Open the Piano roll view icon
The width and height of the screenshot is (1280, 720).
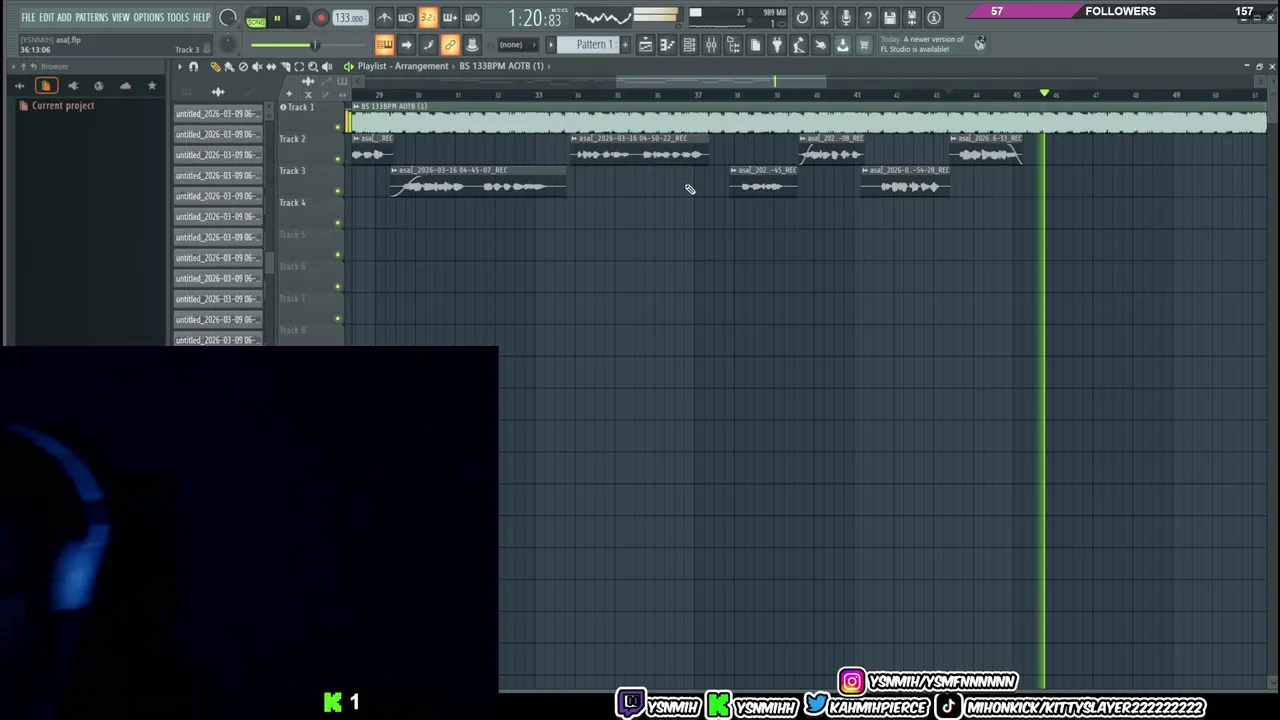click(x=667, y=45)
